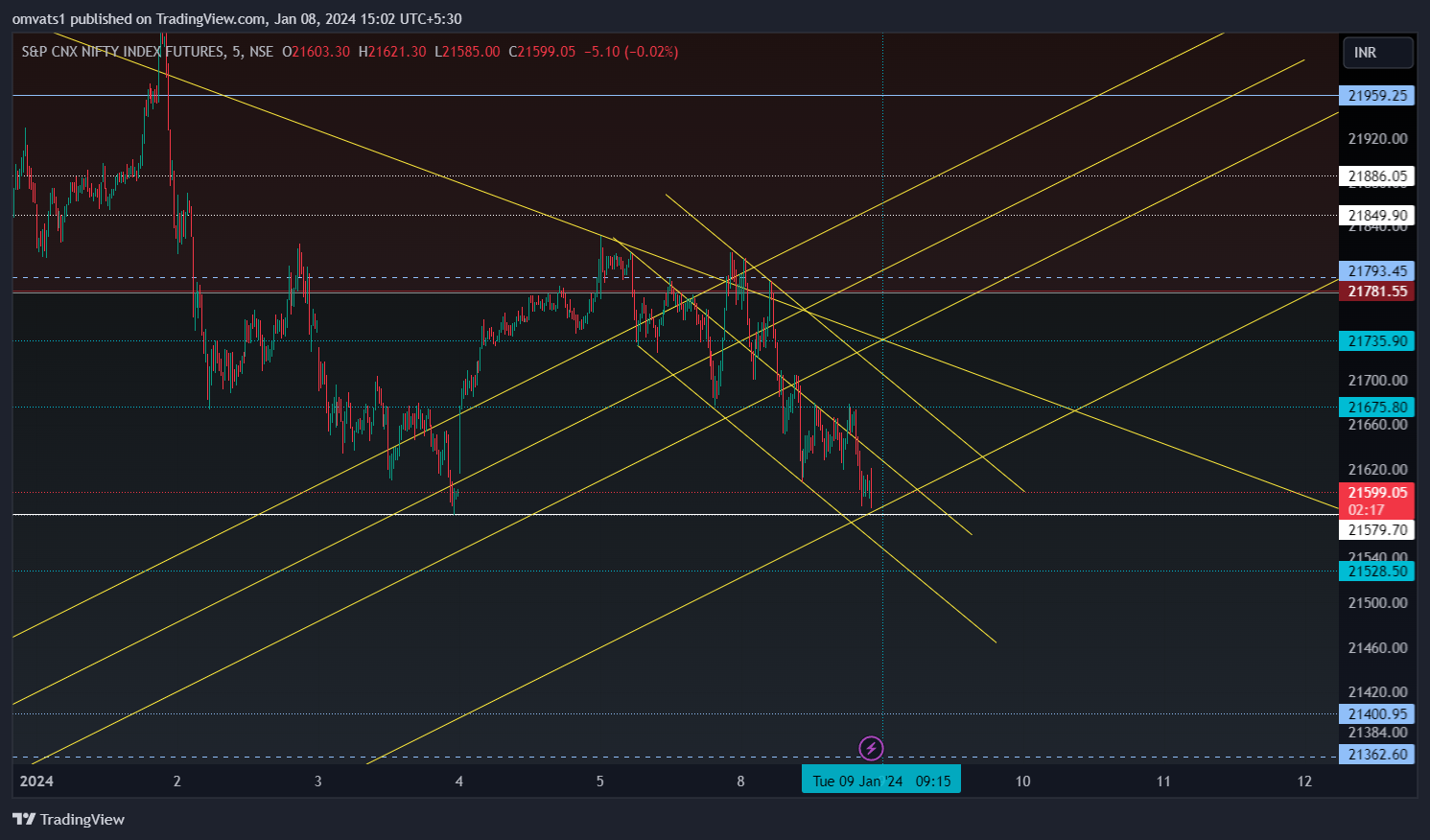The height and width of the screenshot is (840, 1430).
Task: Click the 21400.95 price label
Action: click(1376, 714)
